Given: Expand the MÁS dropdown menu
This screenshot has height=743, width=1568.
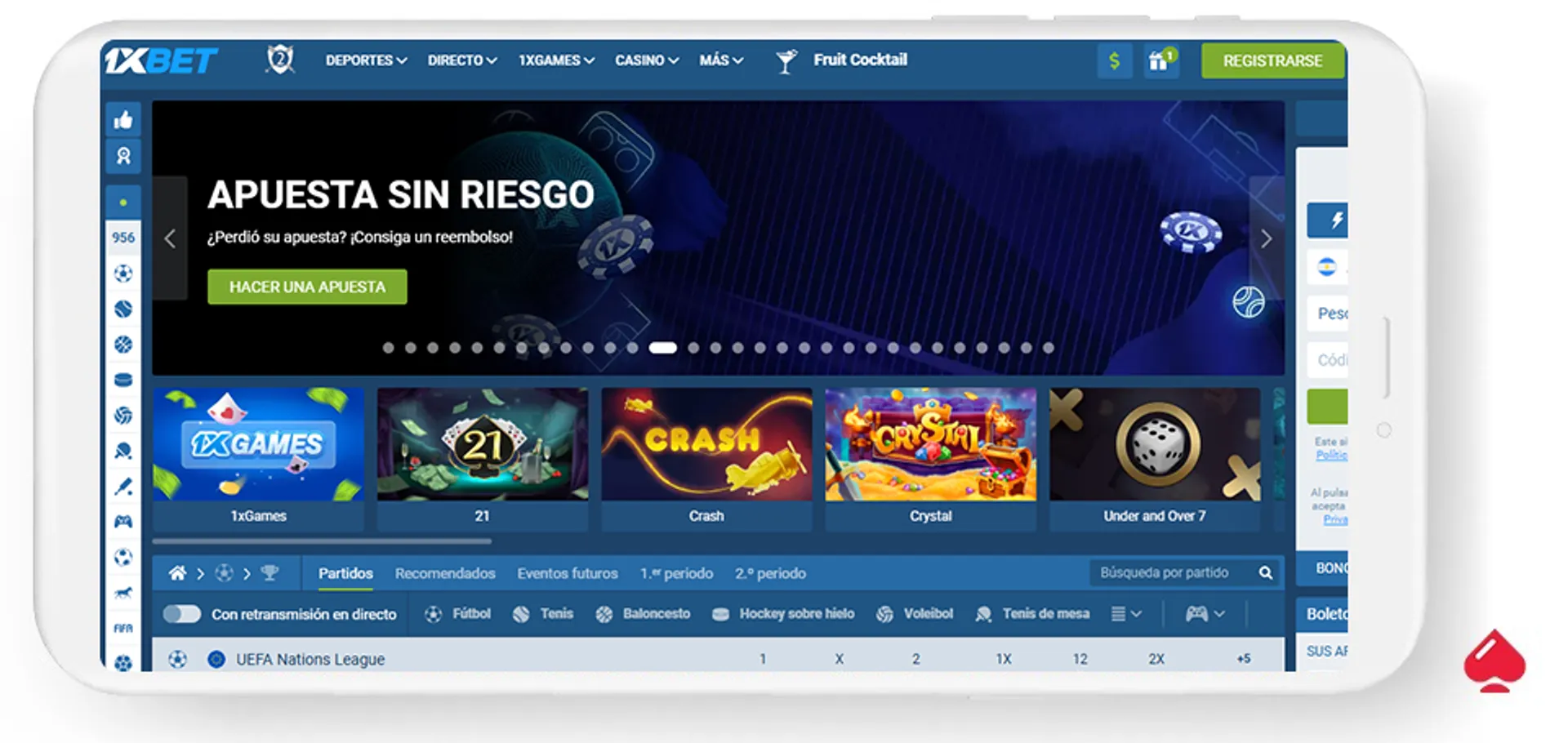Looking at the screenshot, I should (721, 60).
